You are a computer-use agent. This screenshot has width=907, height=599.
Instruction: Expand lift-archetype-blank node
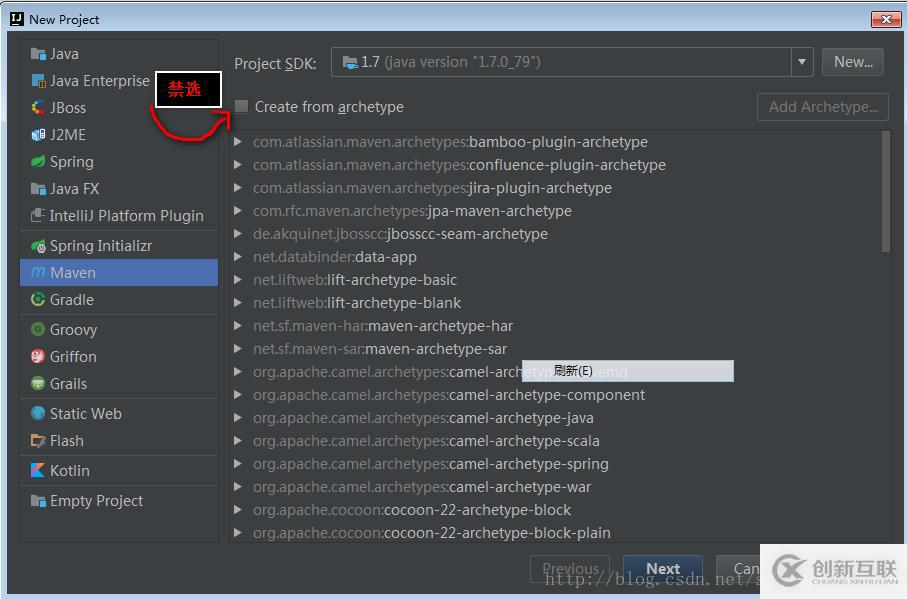[238, 303]
